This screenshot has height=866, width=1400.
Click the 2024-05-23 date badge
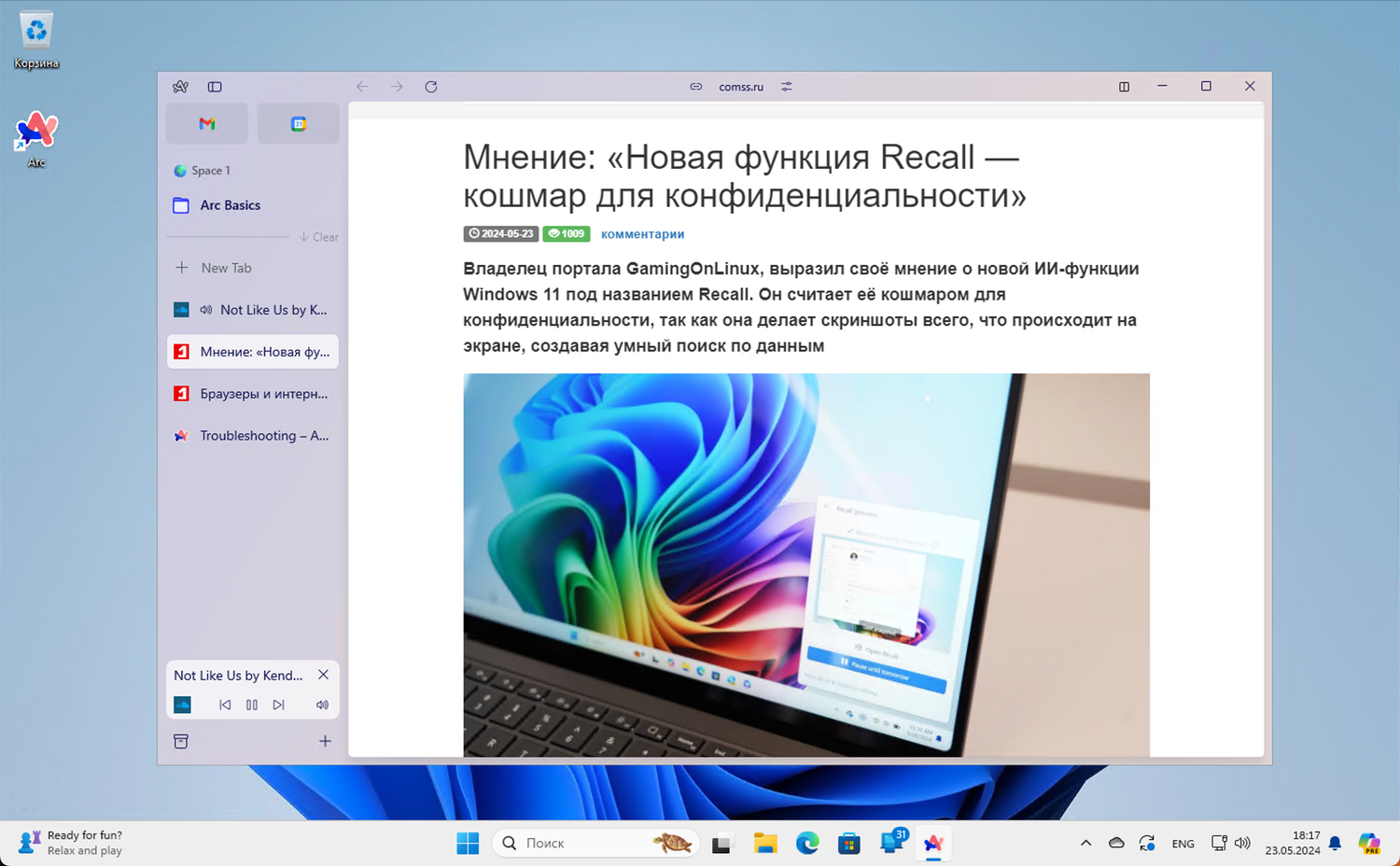500,234
